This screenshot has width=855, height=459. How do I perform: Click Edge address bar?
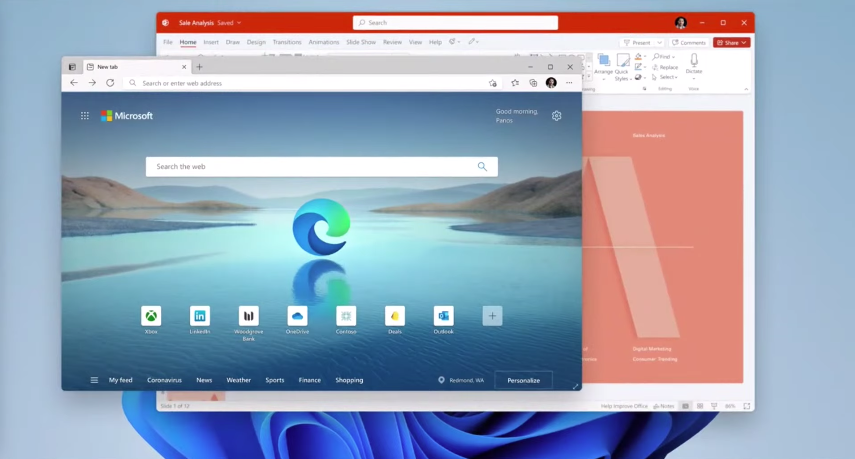[x=311, y=83]
